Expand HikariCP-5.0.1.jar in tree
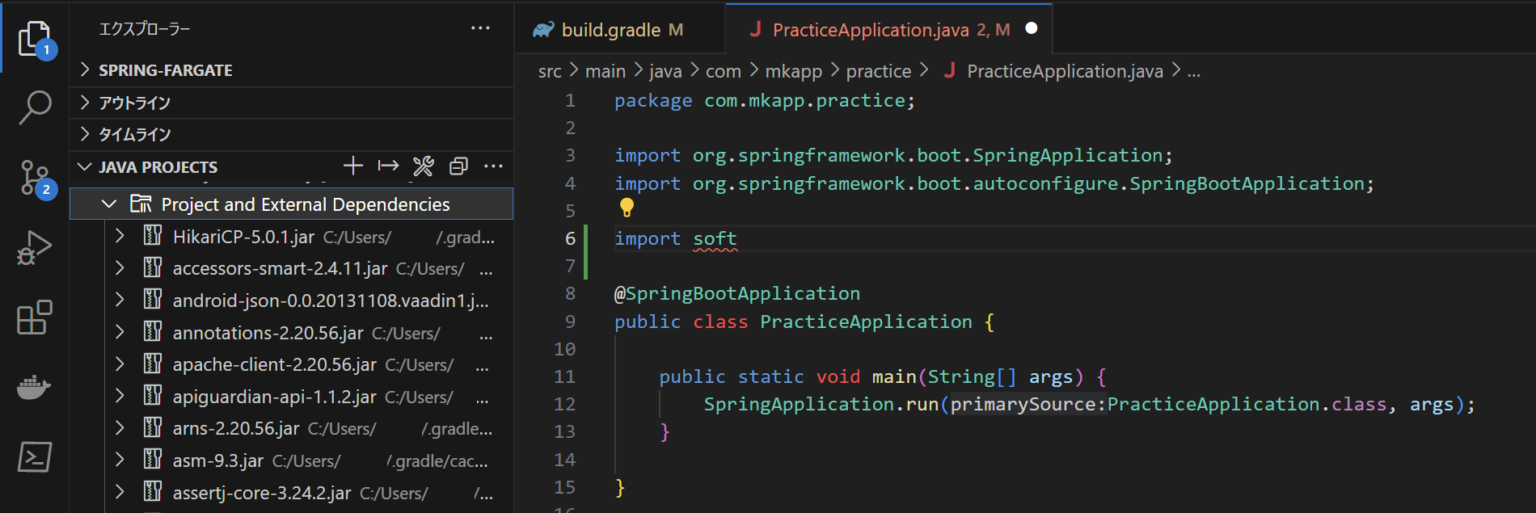1536x513 pixels. pyautogui.click(x=119, y=237)
